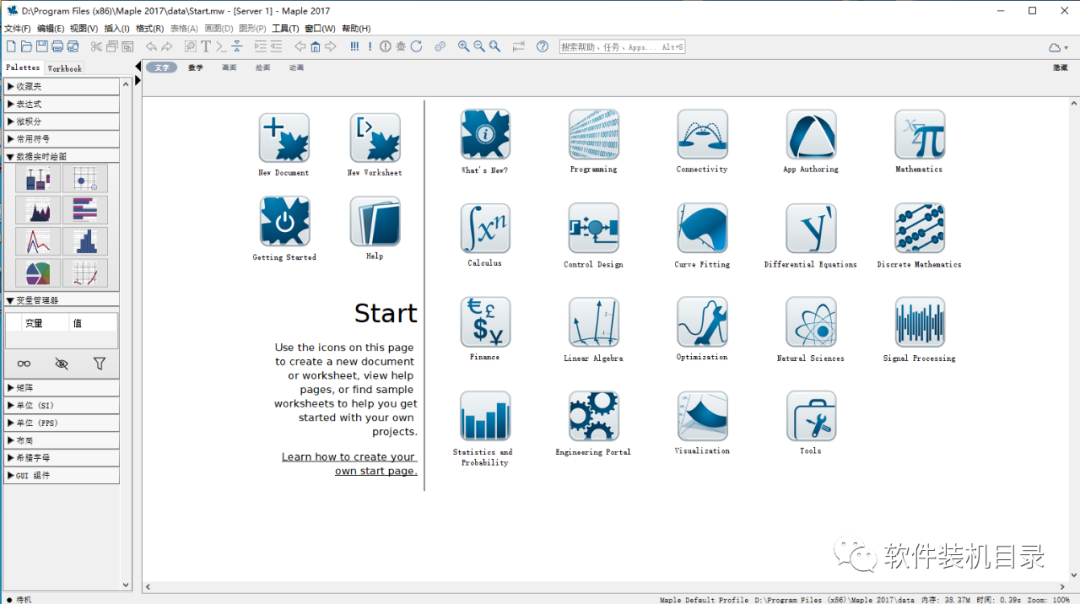Open the Help book icon
The height and width of the screenshot is (604, 1080).
tap(375, 221)
